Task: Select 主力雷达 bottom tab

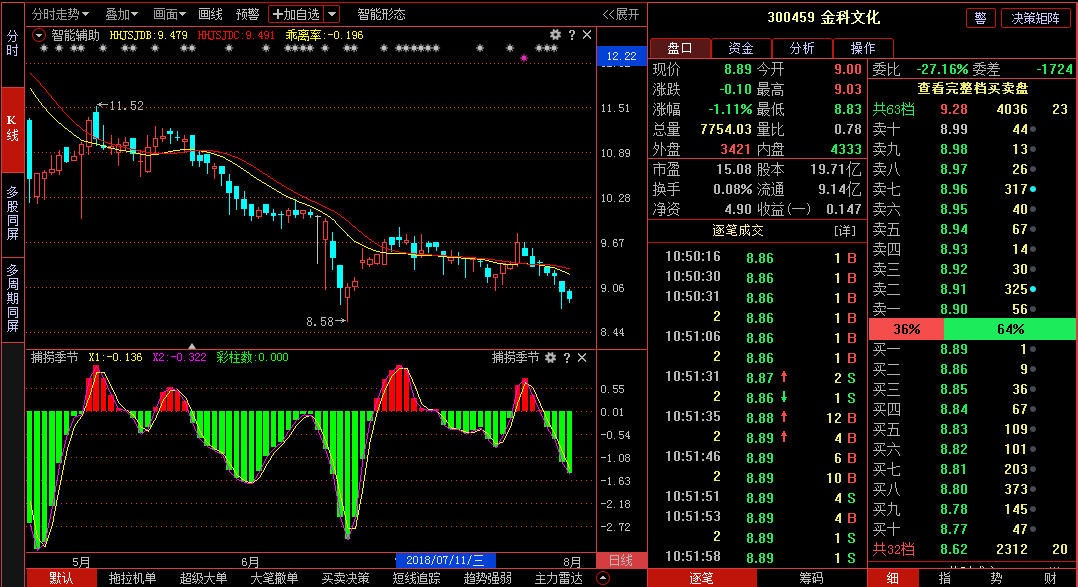Action: pos(558,578)
